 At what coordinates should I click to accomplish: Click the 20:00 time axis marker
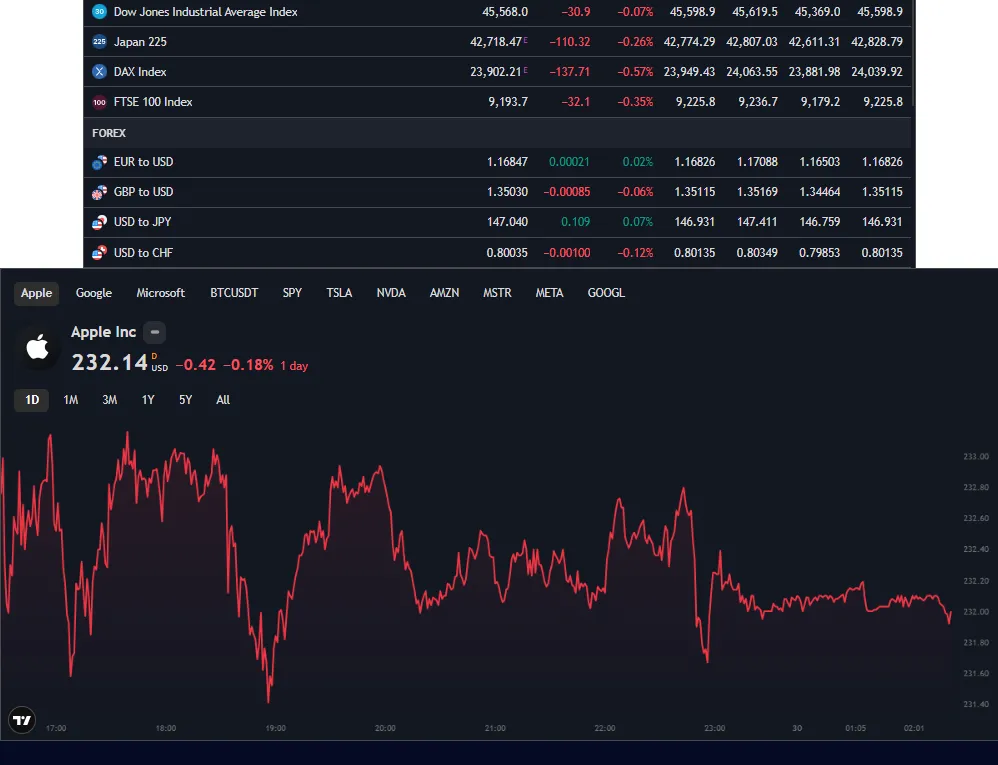[385, 728]
